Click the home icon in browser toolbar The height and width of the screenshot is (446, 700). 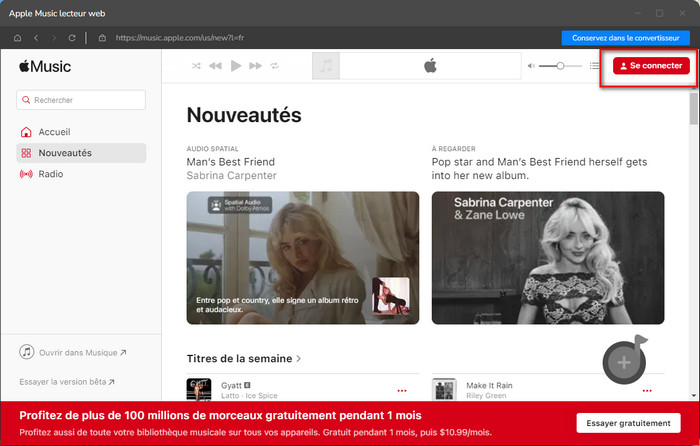tap(17, 38)
